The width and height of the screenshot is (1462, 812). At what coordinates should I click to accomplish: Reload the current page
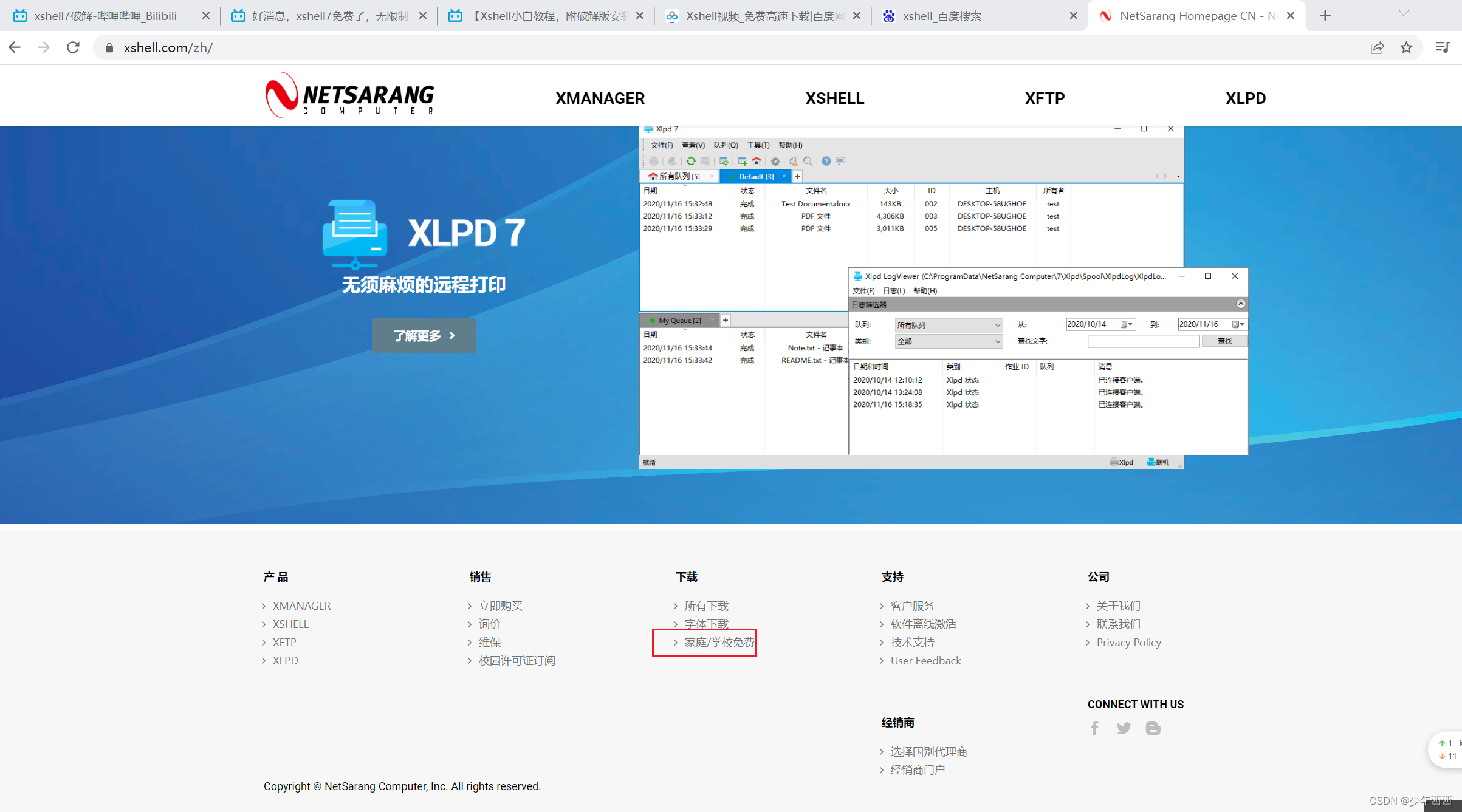[x=73, y=47]
